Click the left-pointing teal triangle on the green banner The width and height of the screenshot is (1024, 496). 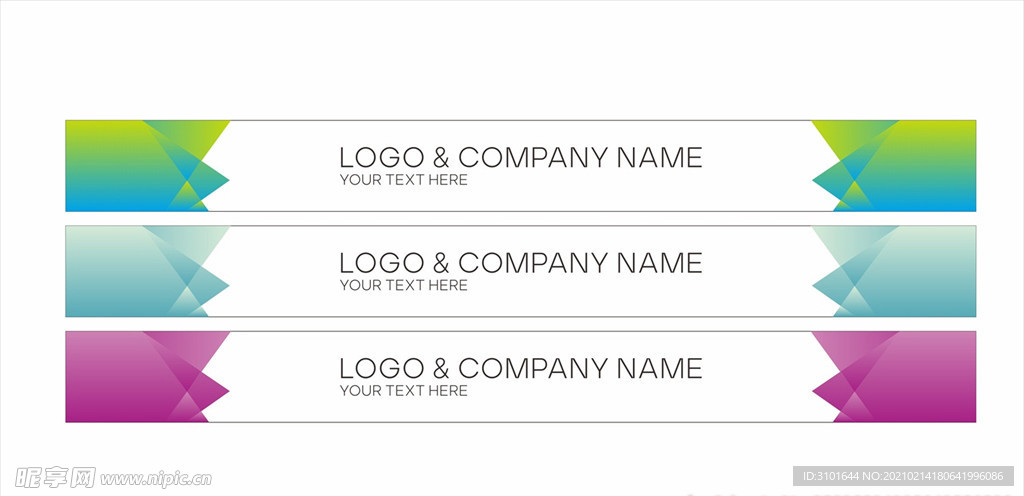pyautogui.click(x=830, y=180)
